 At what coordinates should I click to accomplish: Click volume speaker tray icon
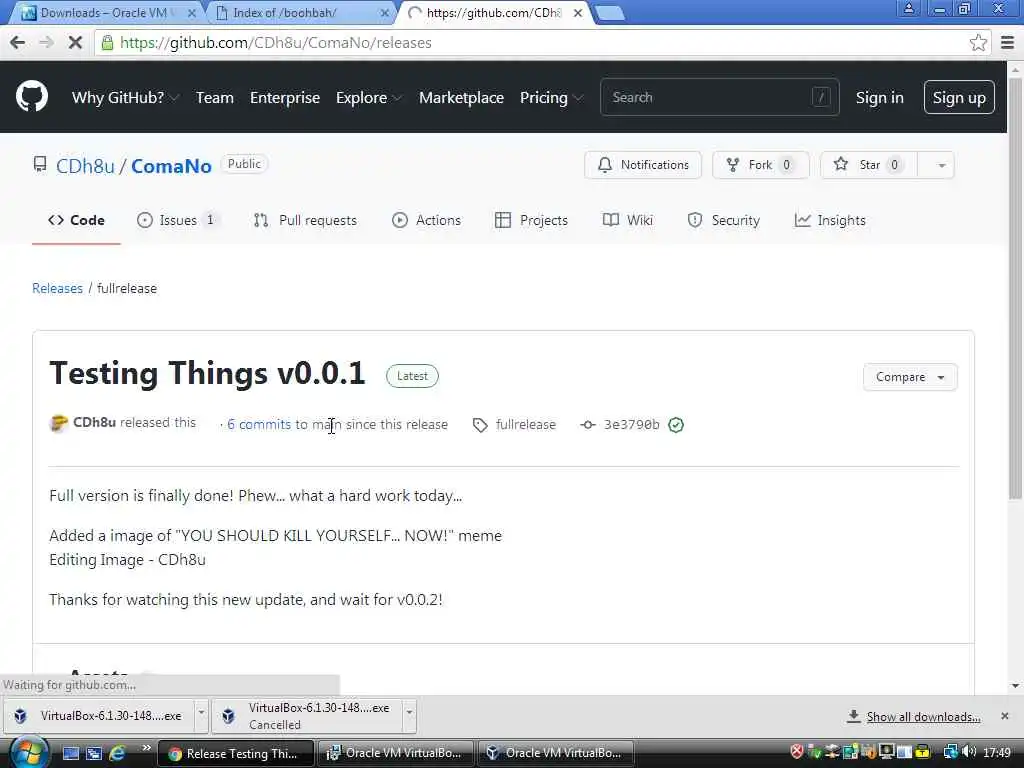coord(968,752)
